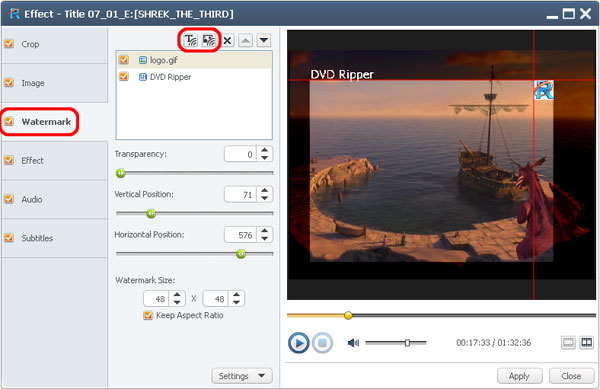Select the logo watermark in preview
This screenshot has width=600, height=389.
click(x=544, y=90)
